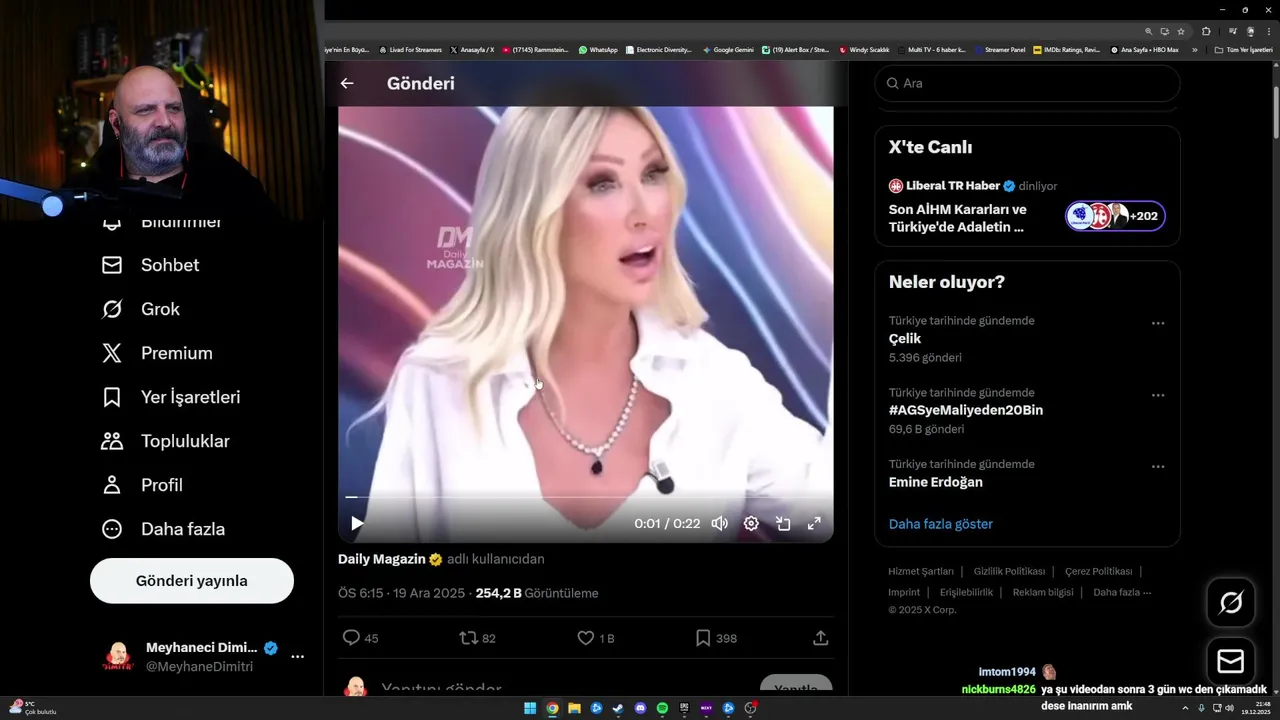Go to Premium in the sidebar
The height and width of the screenshot is (720, 1280).
pos(157,353)
